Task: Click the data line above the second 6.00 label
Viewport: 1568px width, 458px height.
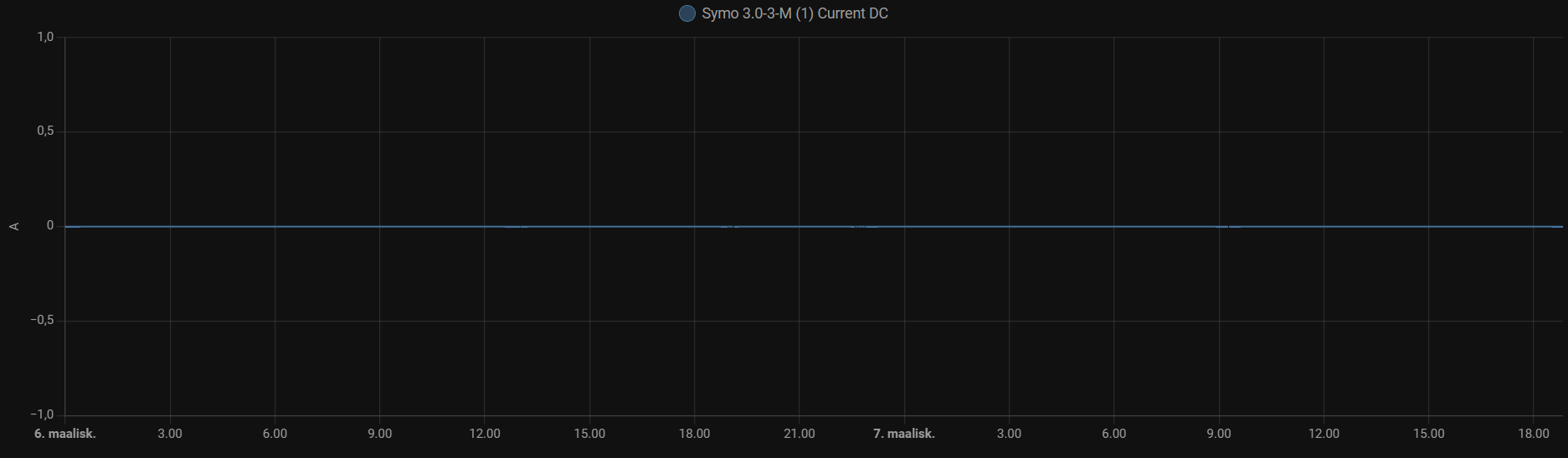Action: click(x=1113, y=226)
